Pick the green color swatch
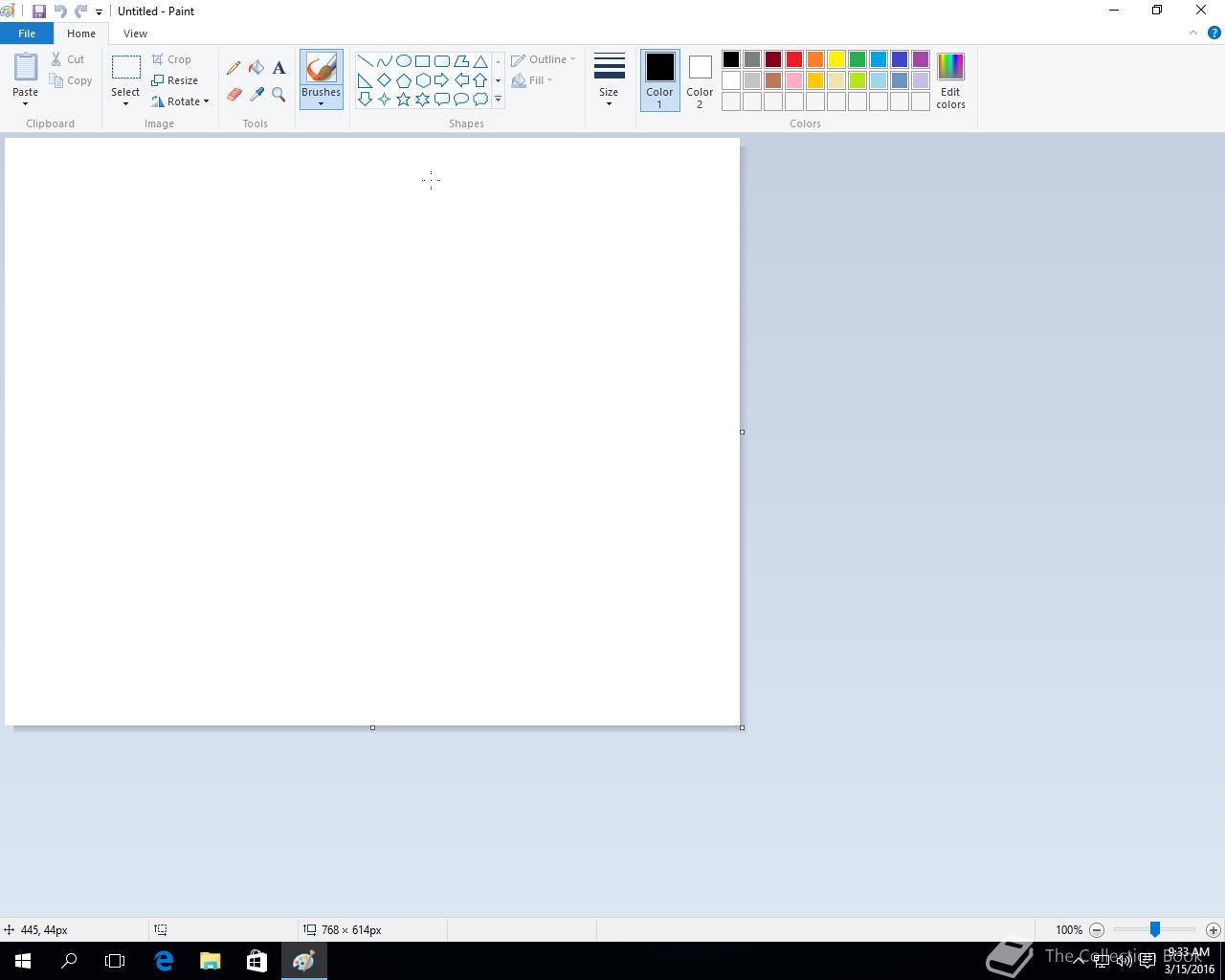 click(857, 59)
